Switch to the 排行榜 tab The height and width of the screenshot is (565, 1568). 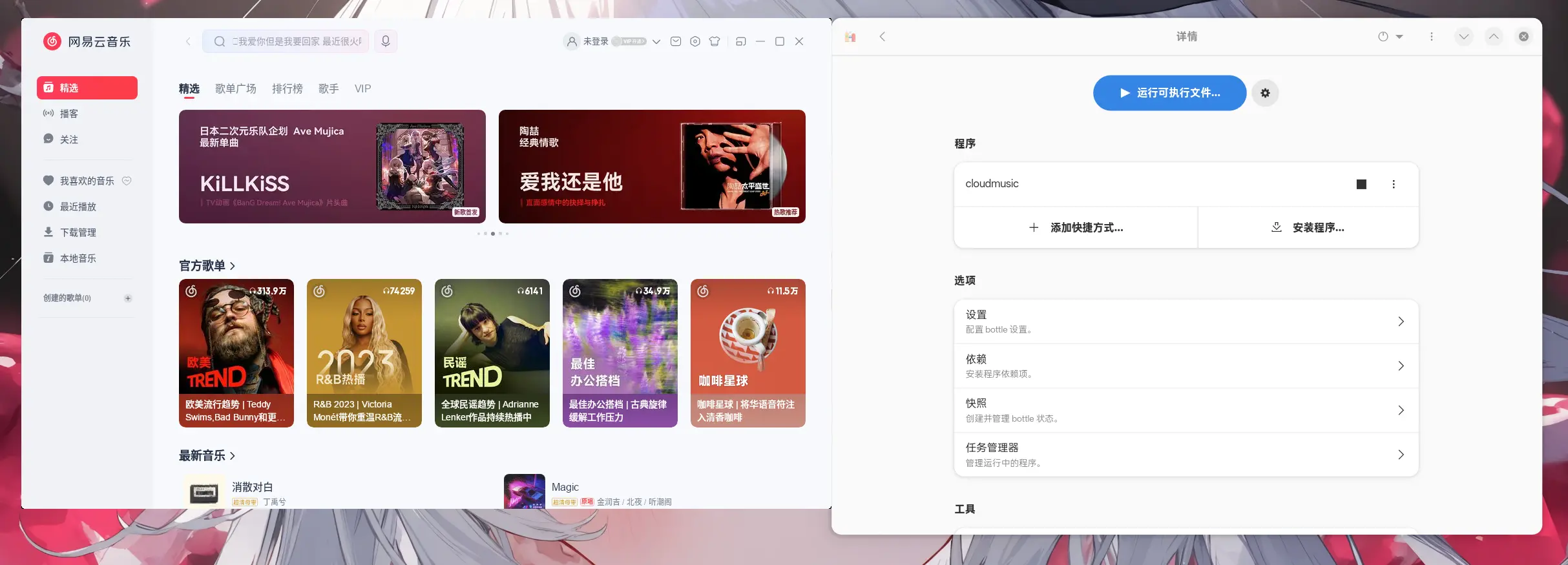tap(287, 88)
